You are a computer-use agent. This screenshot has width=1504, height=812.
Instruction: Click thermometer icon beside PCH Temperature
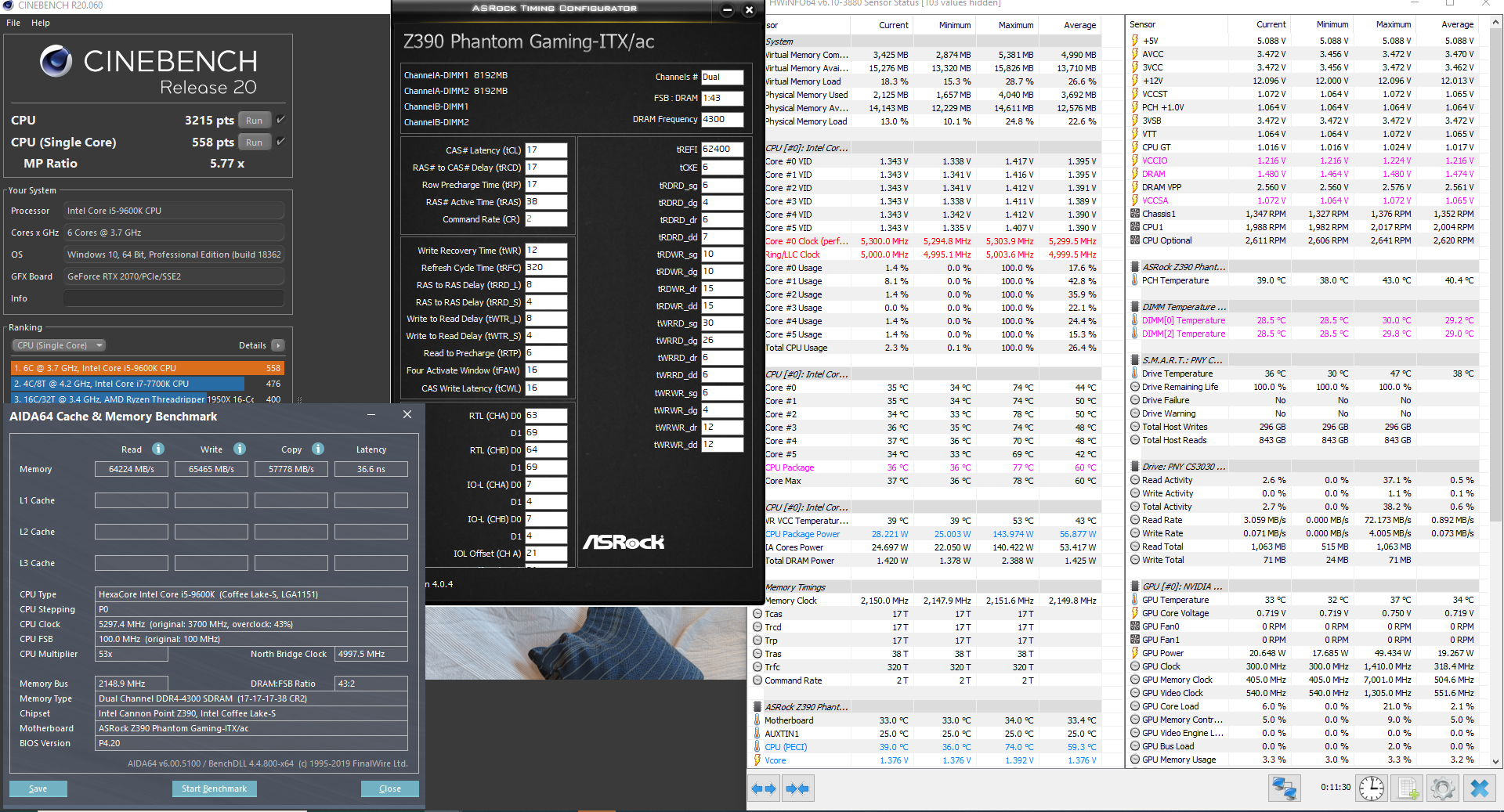[1134, 280]
